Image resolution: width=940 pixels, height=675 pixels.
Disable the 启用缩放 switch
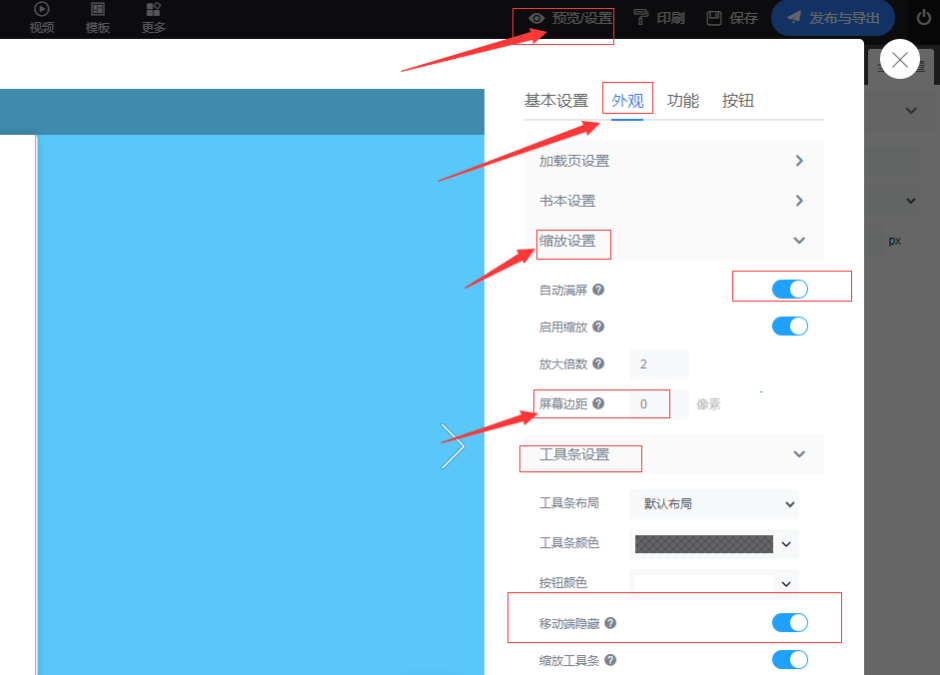[789, 326]
